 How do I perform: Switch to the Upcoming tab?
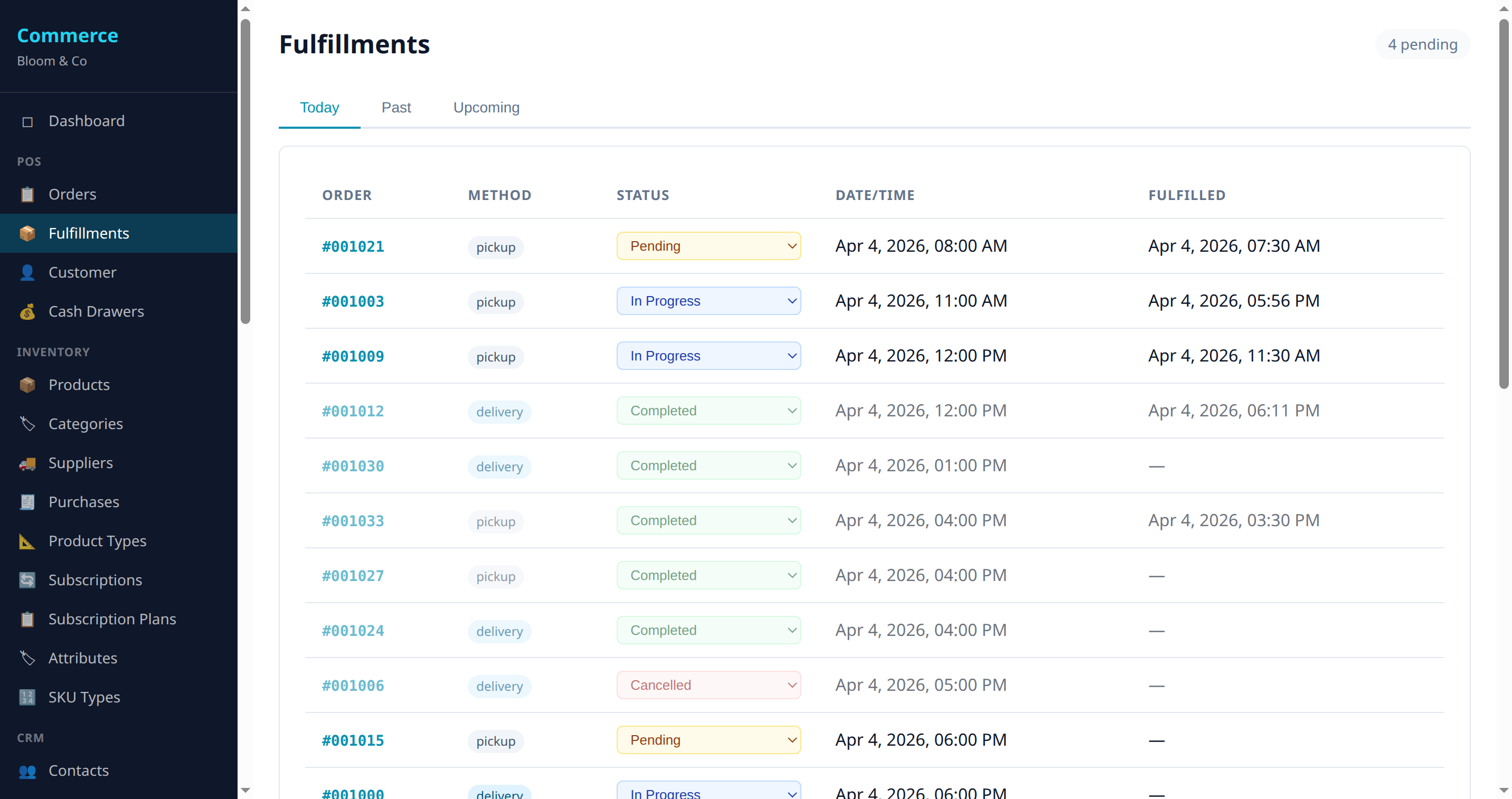(x=486, y=107)
